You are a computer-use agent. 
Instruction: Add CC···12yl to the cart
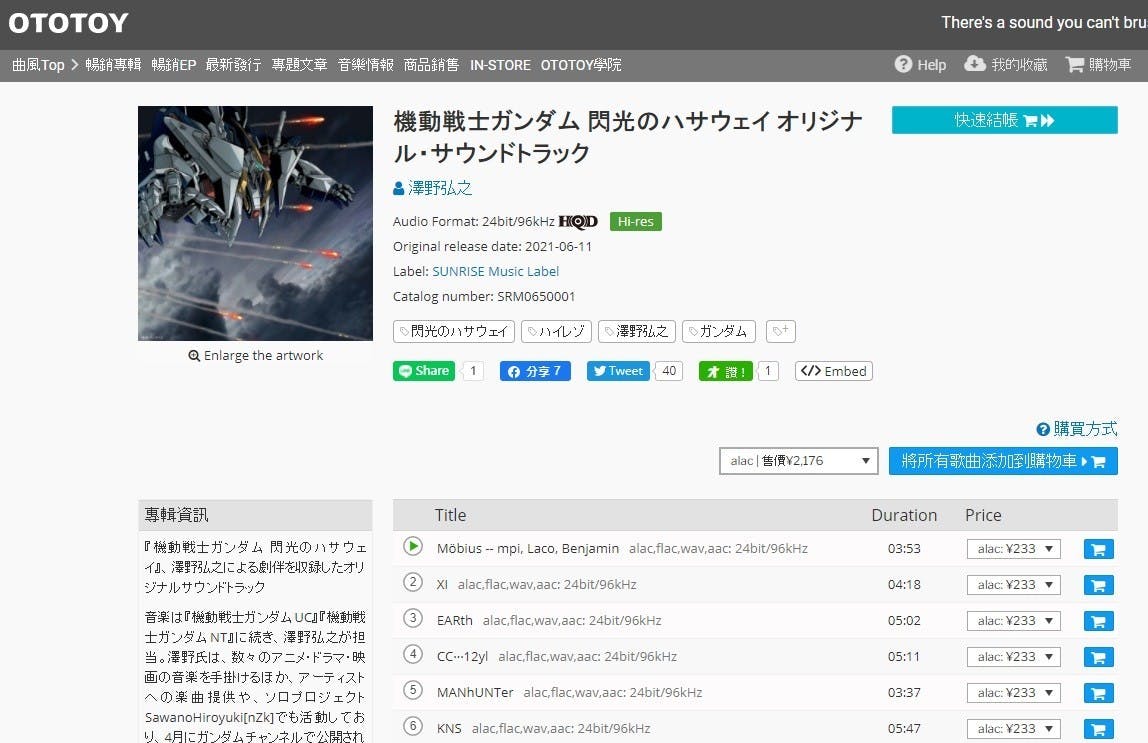point(1098,657)
